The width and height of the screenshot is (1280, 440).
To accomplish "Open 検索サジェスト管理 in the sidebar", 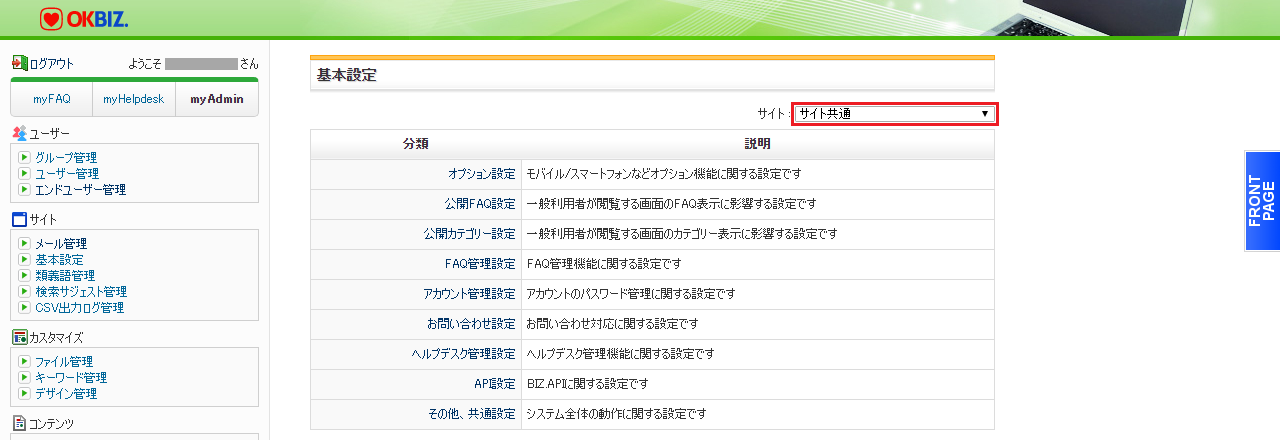I will tap(81, 291).
